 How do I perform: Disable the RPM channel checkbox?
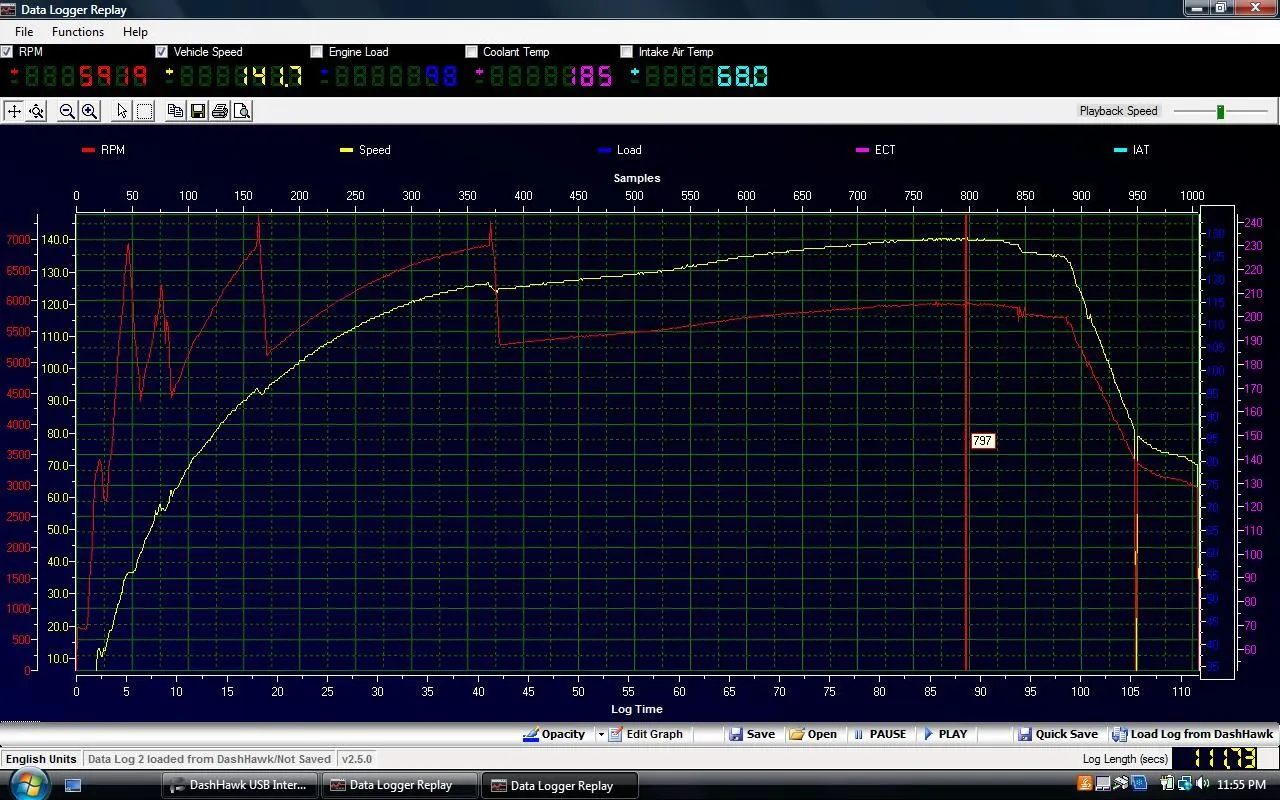click(x=7, y=51)
